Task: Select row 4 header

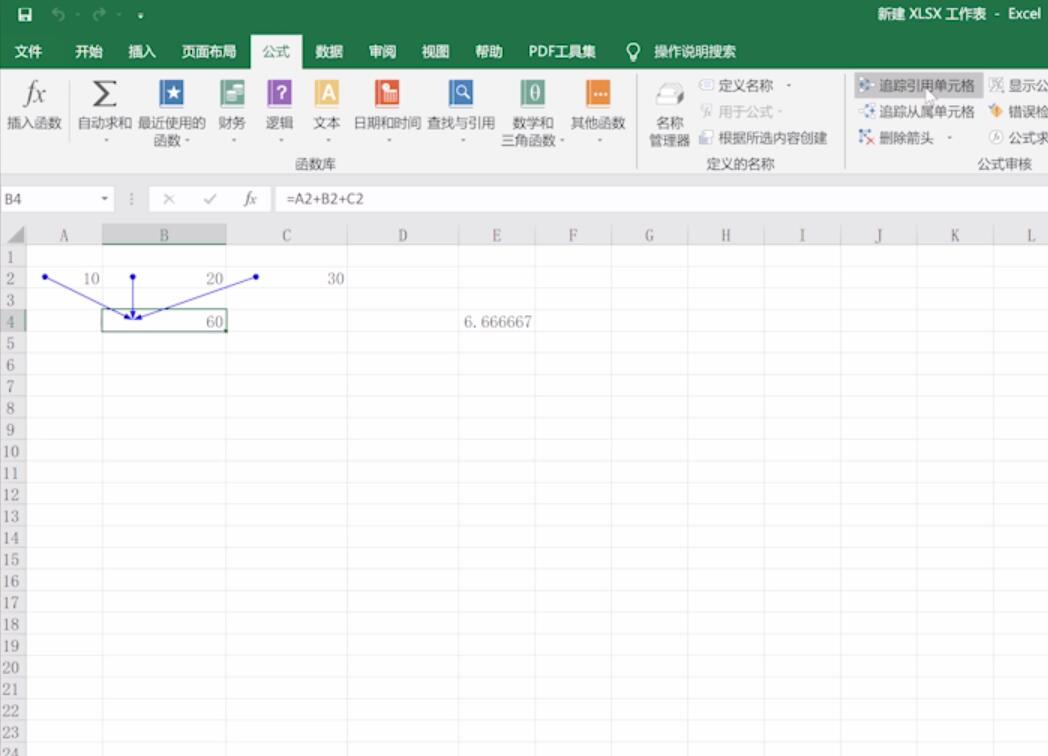Action: pos(13,322)
